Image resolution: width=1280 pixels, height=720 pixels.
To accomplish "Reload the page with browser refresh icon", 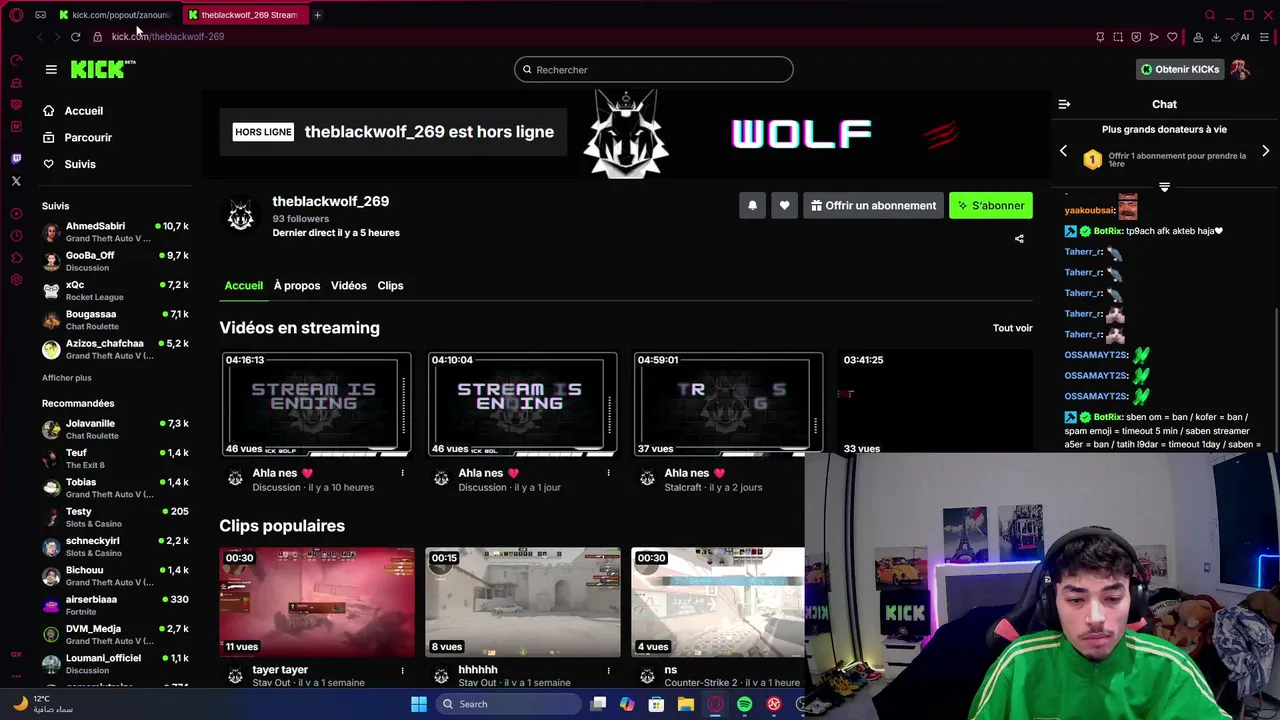I will [75, 37].
